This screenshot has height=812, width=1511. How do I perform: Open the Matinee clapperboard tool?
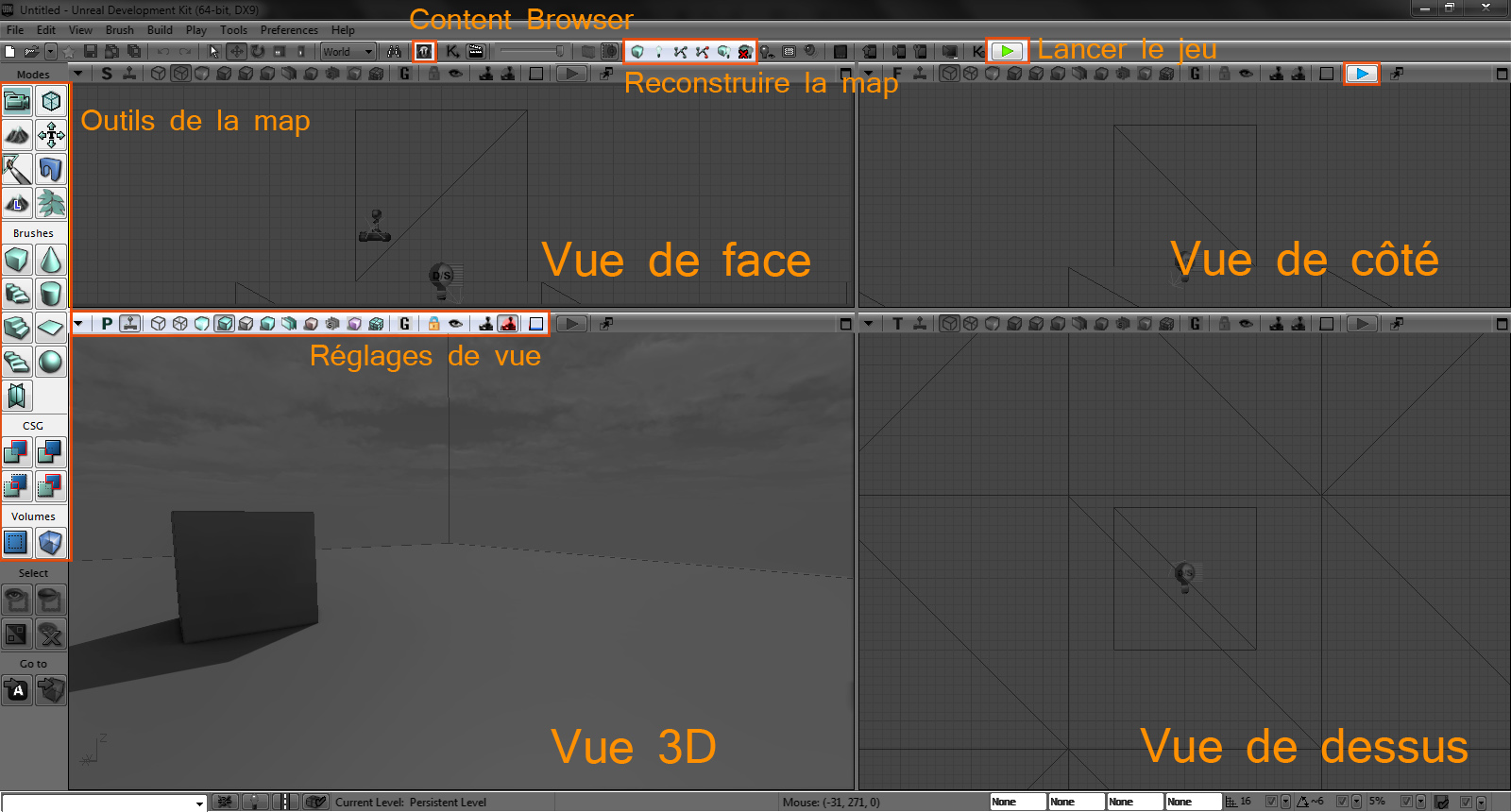click(476, 51)
